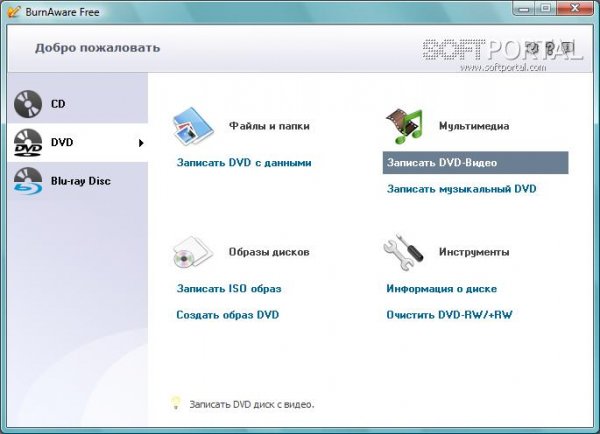This screenshot has height=434, width=600.
Task: Click the Инструменты heading text
Action: [474, 252]
